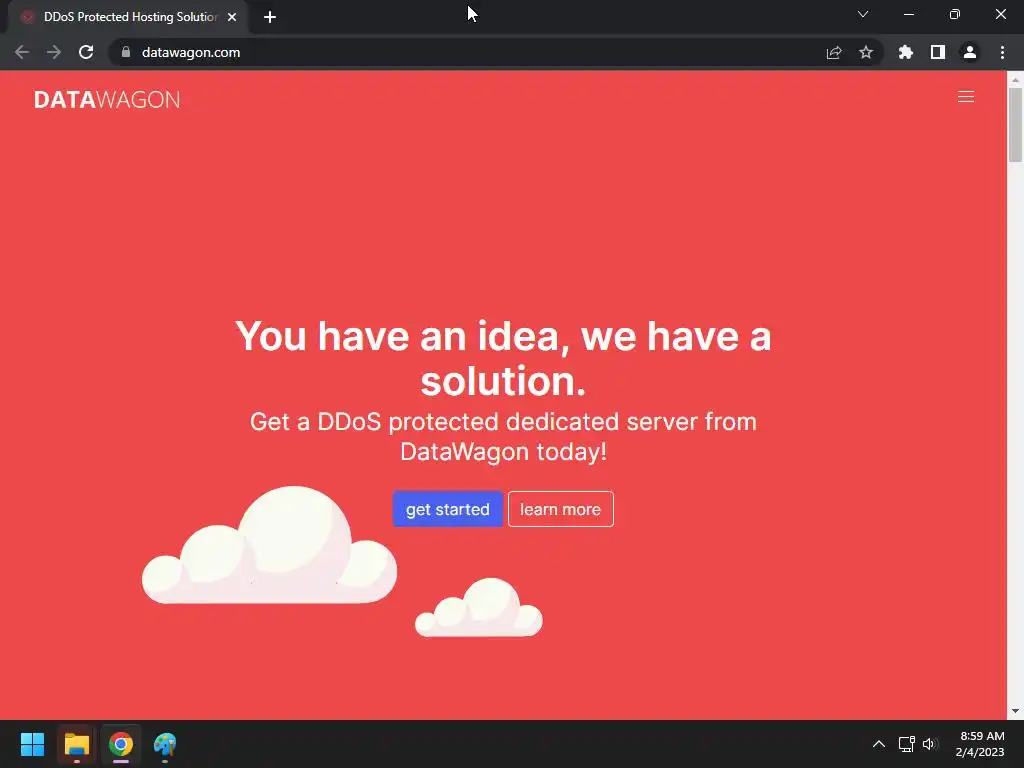Click the DataWagon logo
Screen dimensions: 1024x768
point(107,99)
